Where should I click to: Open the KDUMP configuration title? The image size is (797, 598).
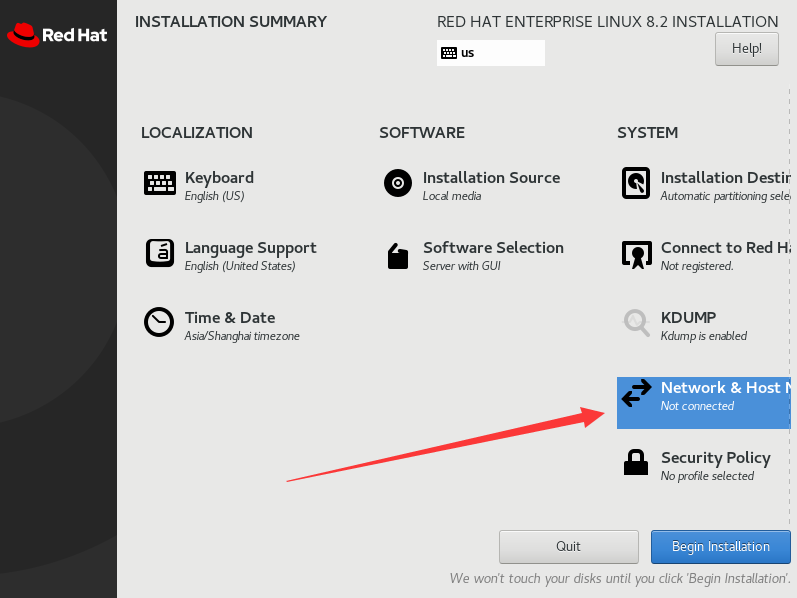point(688,318)
